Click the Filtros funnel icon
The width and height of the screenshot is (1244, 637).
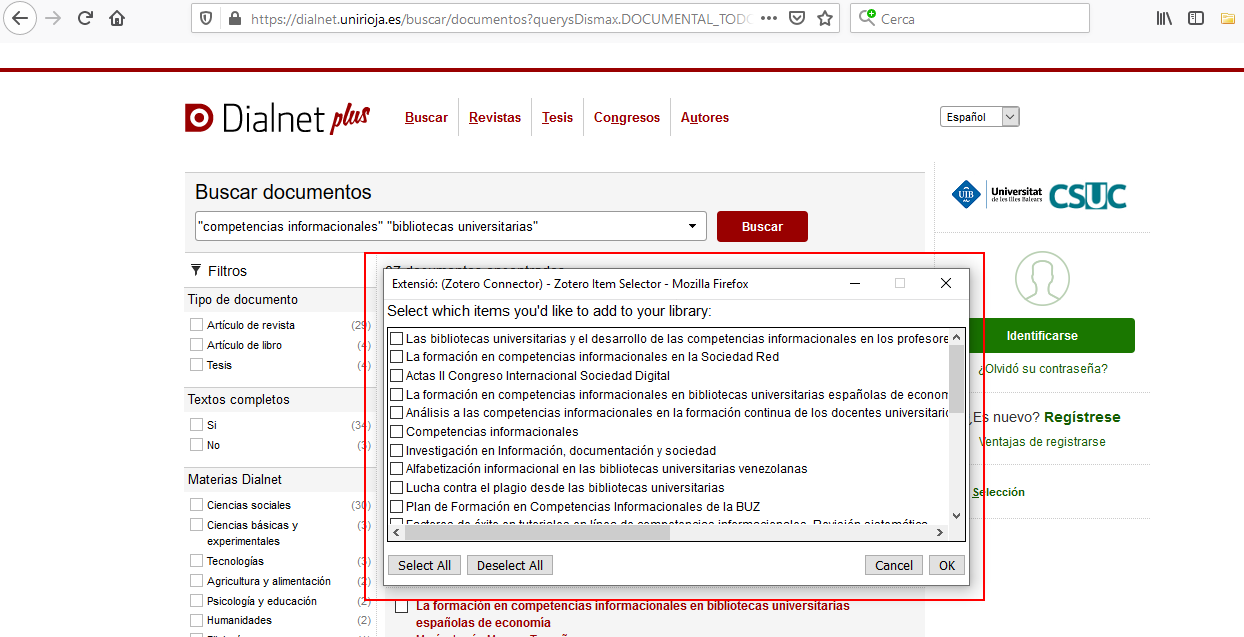196,270
